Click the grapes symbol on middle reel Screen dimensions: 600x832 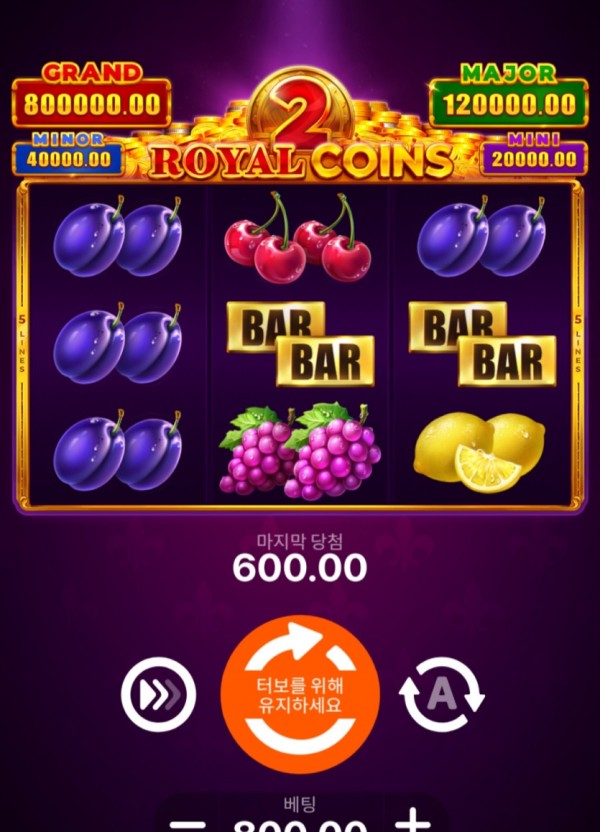click(x=300, y=452)
